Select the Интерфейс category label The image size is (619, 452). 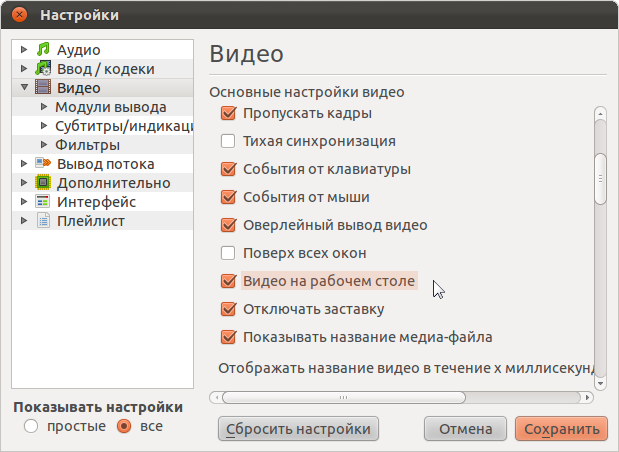[x=96, y=202]
